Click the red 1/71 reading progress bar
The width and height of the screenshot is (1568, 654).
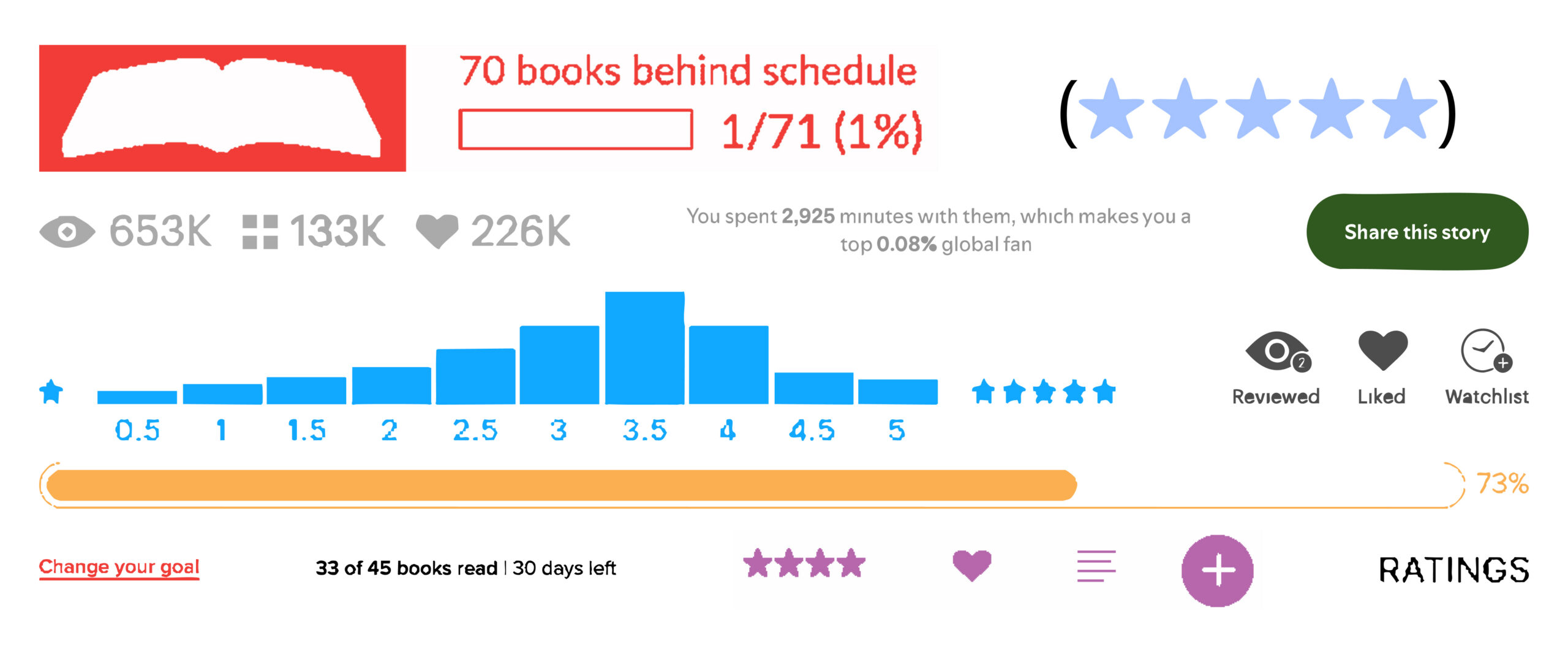tap(576, 129)
